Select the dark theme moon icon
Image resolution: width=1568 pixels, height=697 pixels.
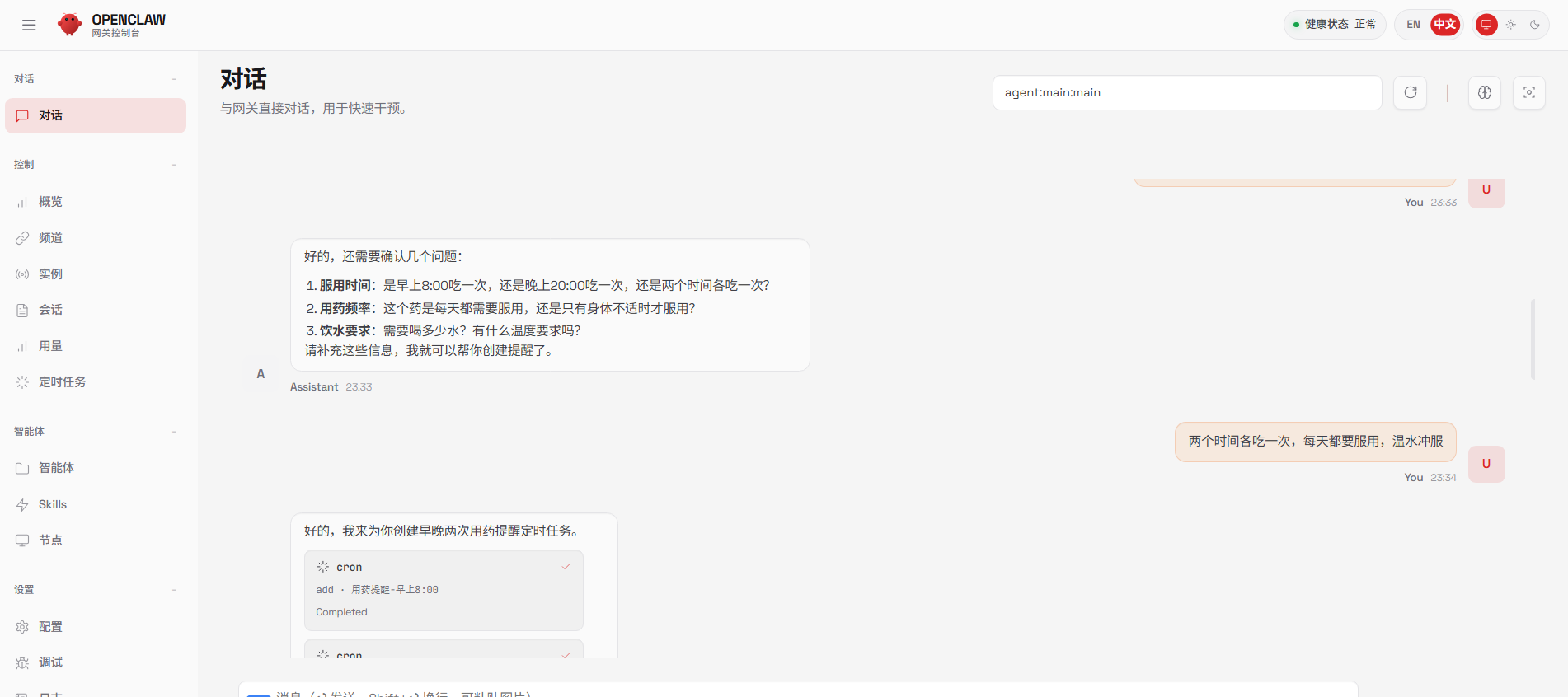(x=1534, y=25)
